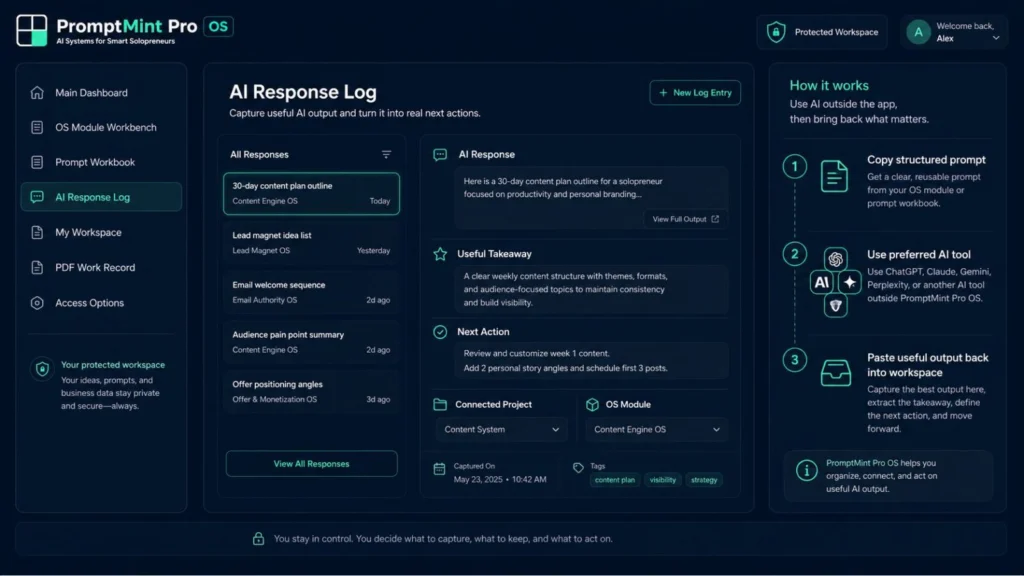This screenshot has width=1024, height=576.
Task: Expand the Welcome back Alex account menu chevron
Action: pyautogui.click(x=996, y=38)
